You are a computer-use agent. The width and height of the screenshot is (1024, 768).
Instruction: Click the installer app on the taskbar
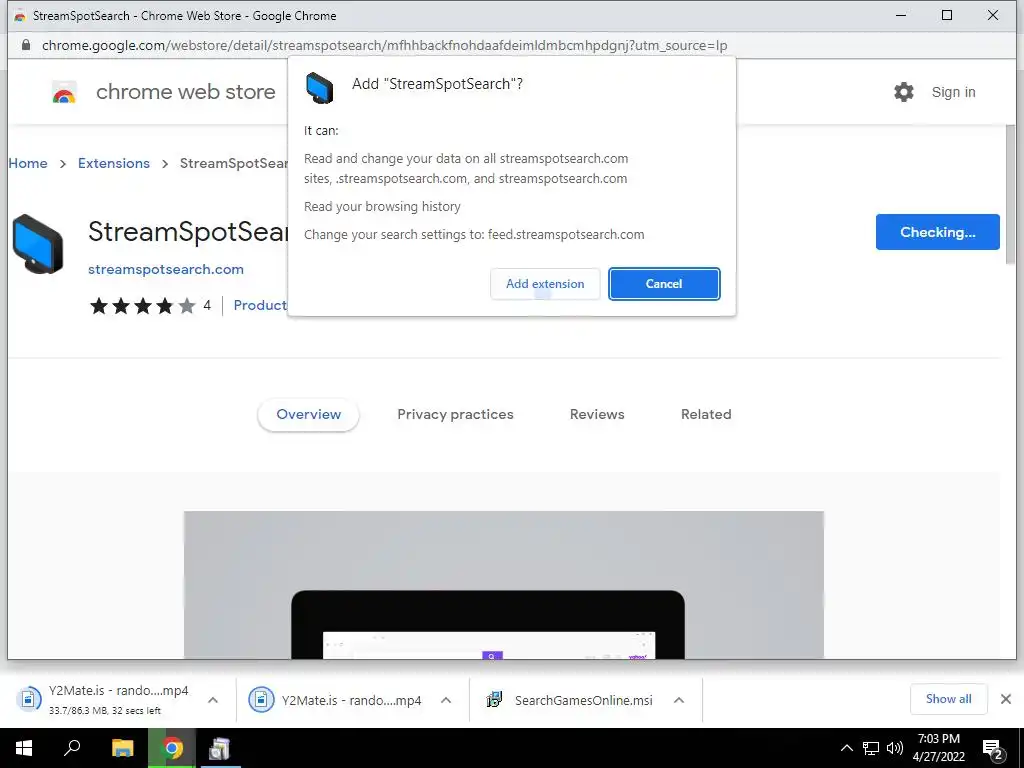coord(219,748)
